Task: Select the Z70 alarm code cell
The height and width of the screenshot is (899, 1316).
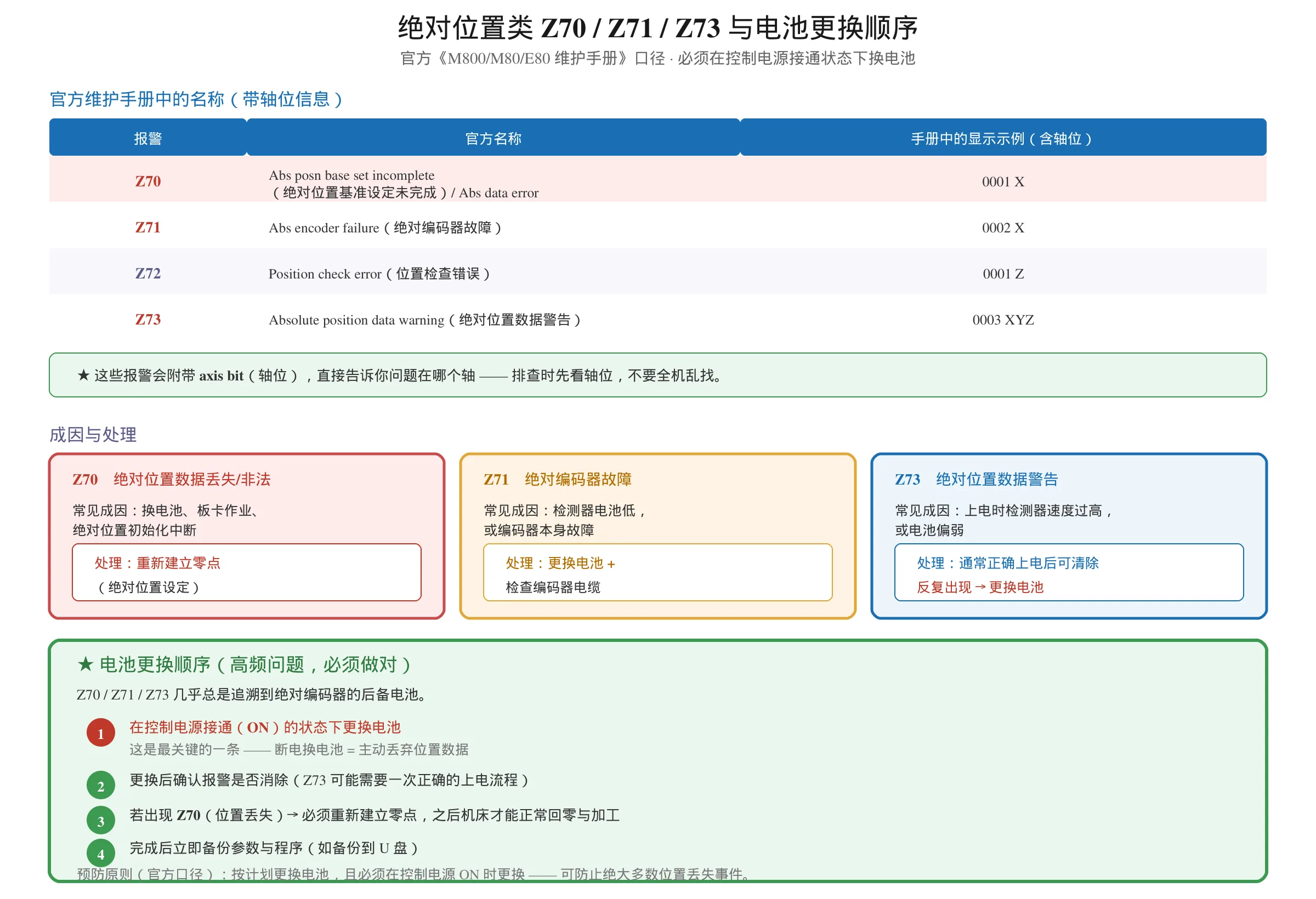Action: coord(148,181)
